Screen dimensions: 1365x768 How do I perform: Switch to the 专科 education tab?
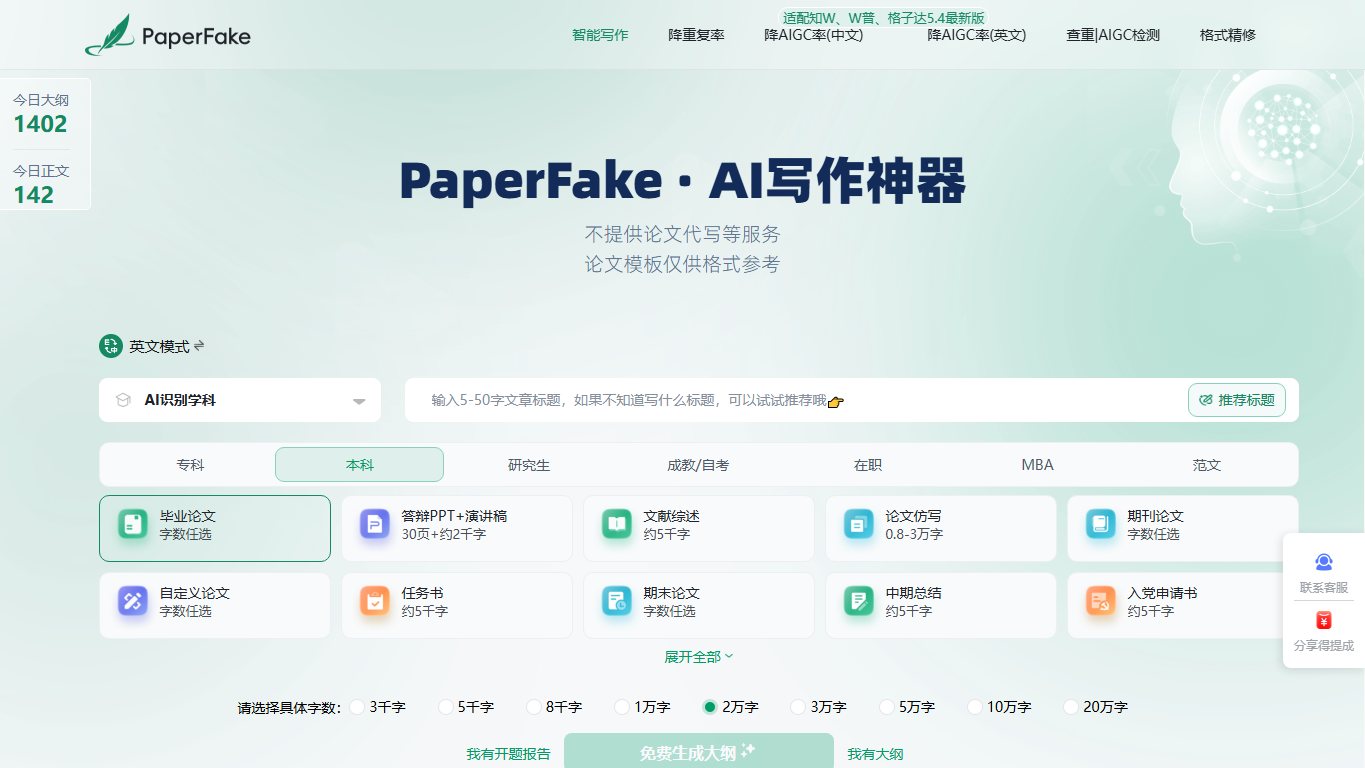point(190,465)
